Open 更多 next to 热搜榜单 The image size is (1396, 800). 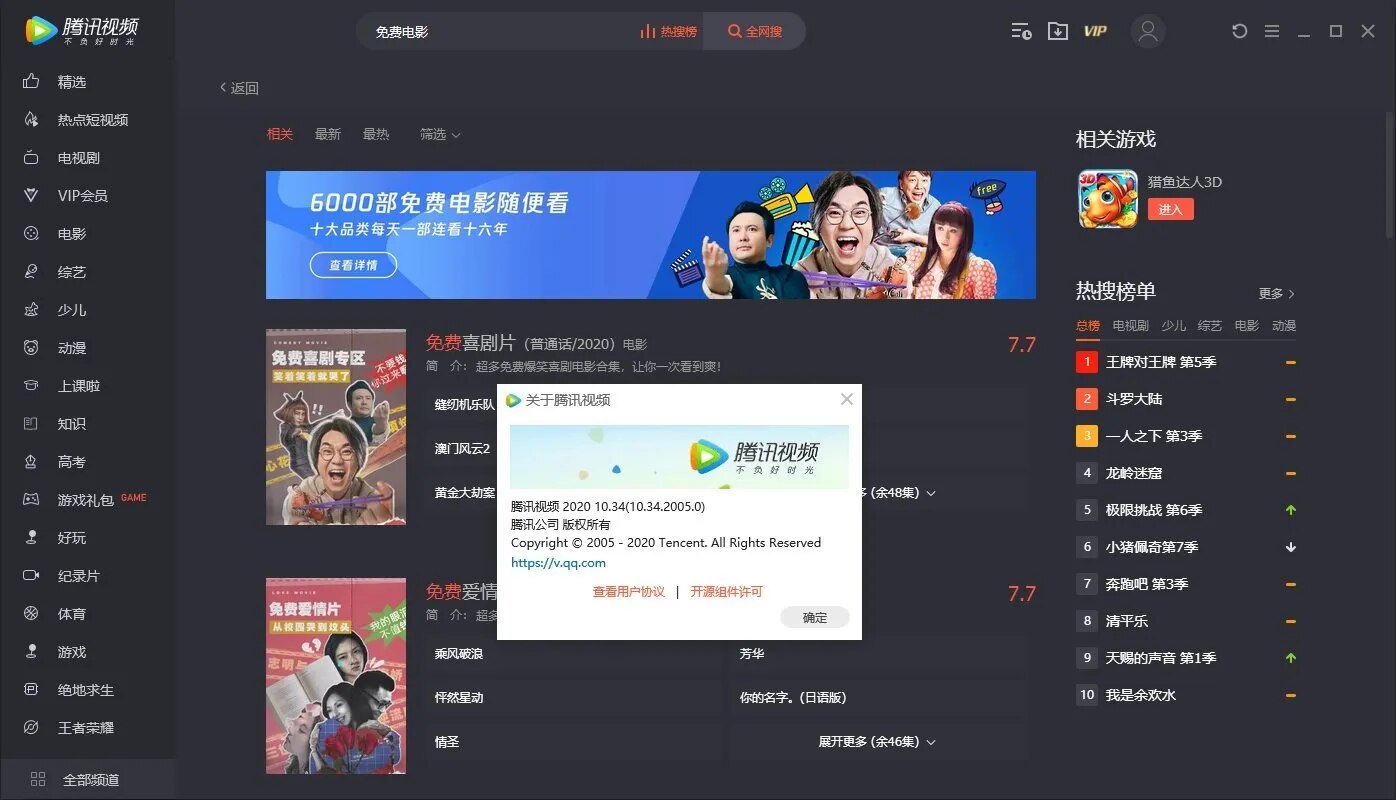[x=1277, y=294]
